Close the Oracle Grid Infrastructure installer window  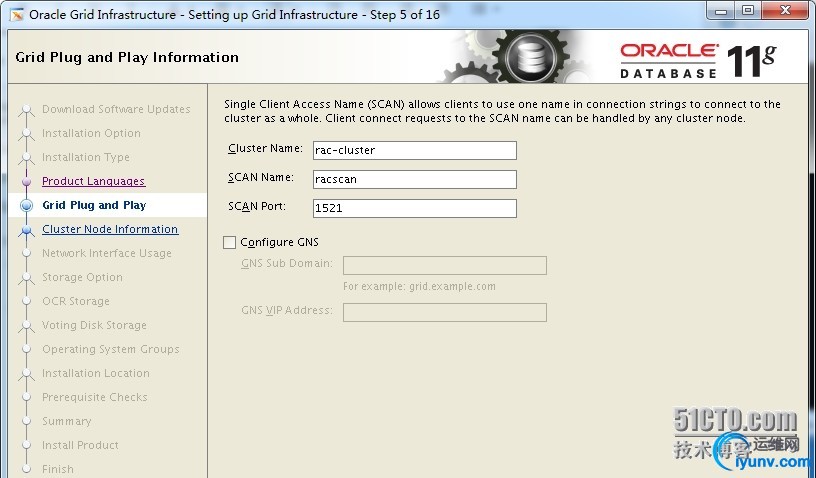pos(786,11)
